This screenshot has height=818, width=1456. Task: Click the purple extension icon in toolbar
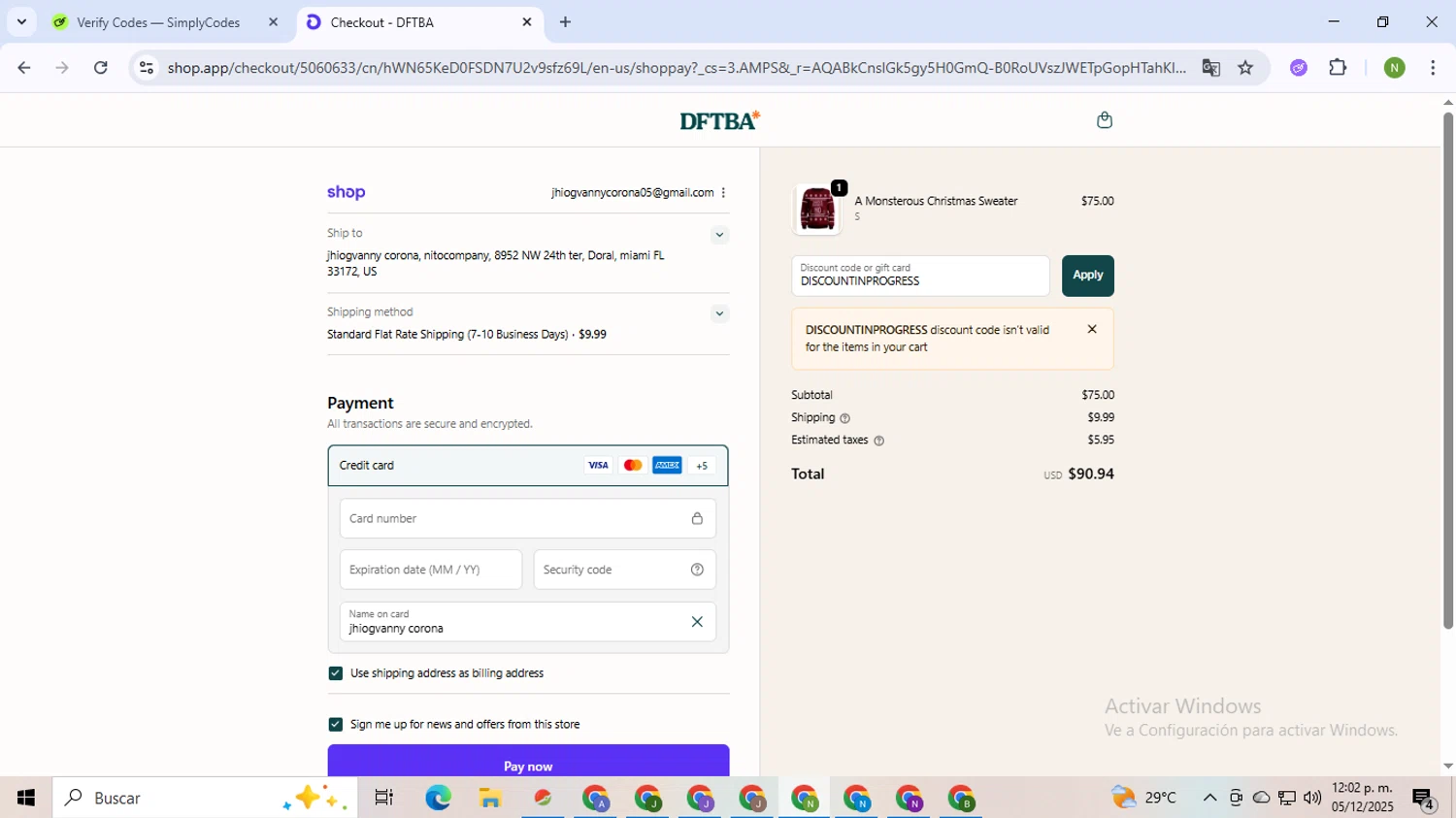click(x=1299, y=67)
